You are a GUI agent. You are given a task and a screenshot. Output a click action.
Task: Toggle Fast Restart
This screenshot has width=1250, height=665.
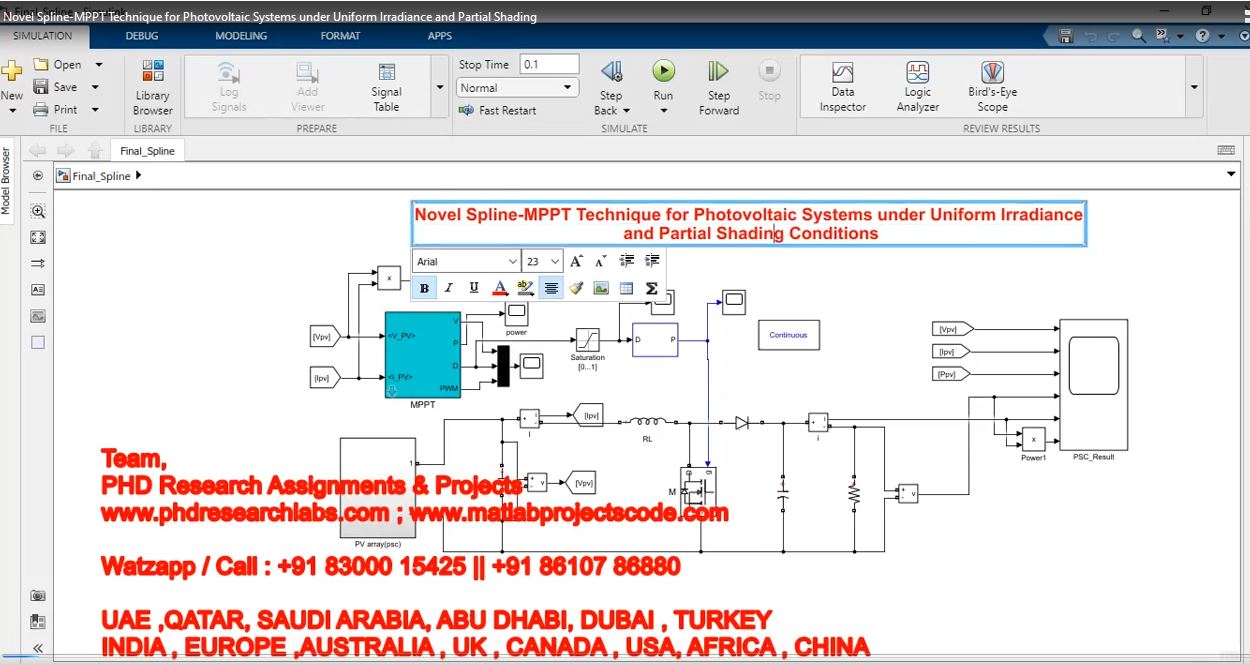(x=497, y=110)
